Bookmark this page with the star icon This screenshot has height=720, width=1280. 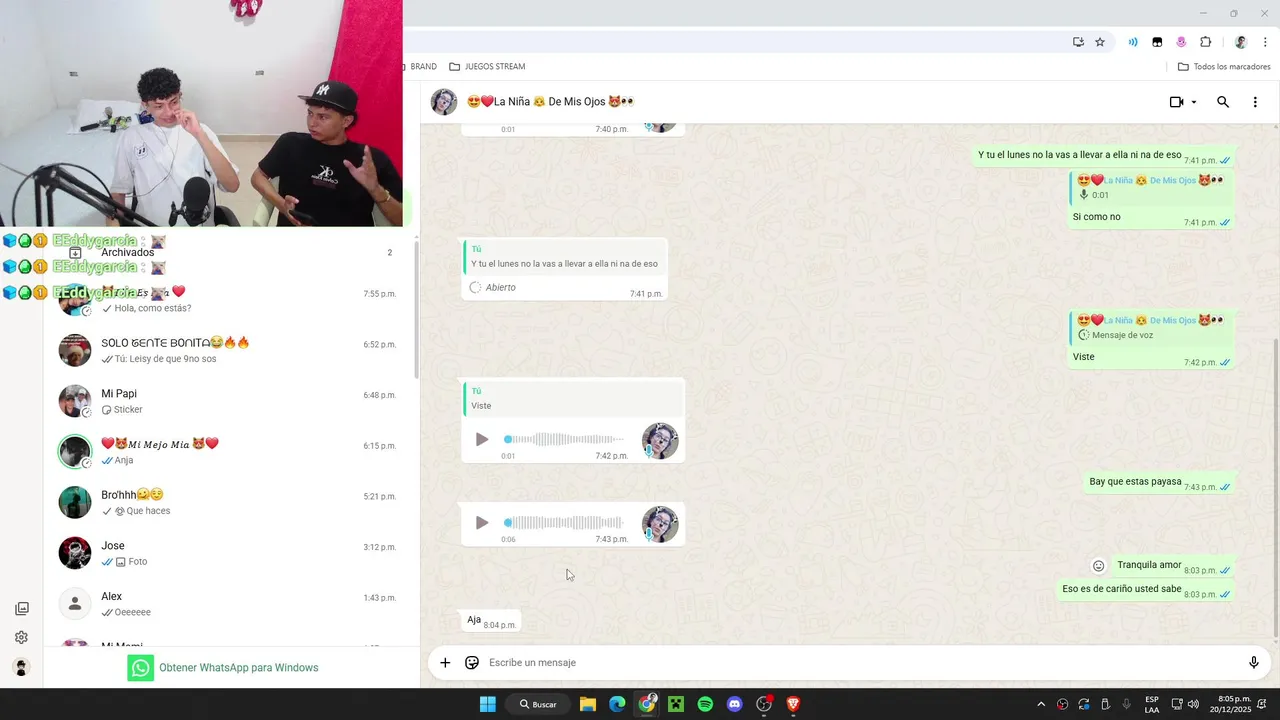1100,42
